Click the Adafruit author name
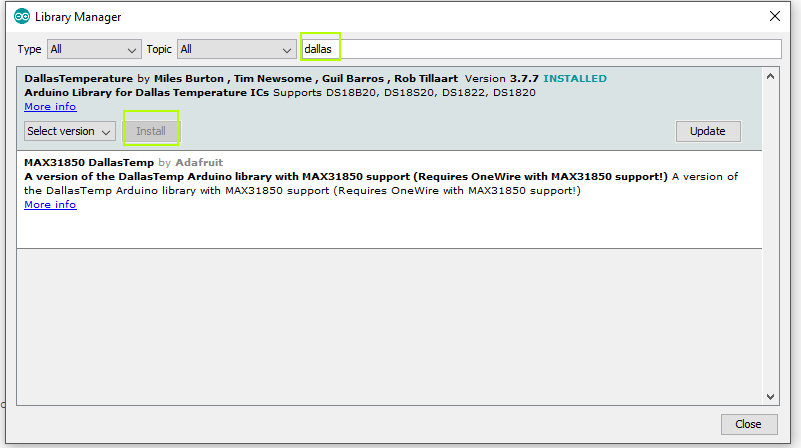The image size is (801, 448). pyautogui.click(x=199, y=162)
